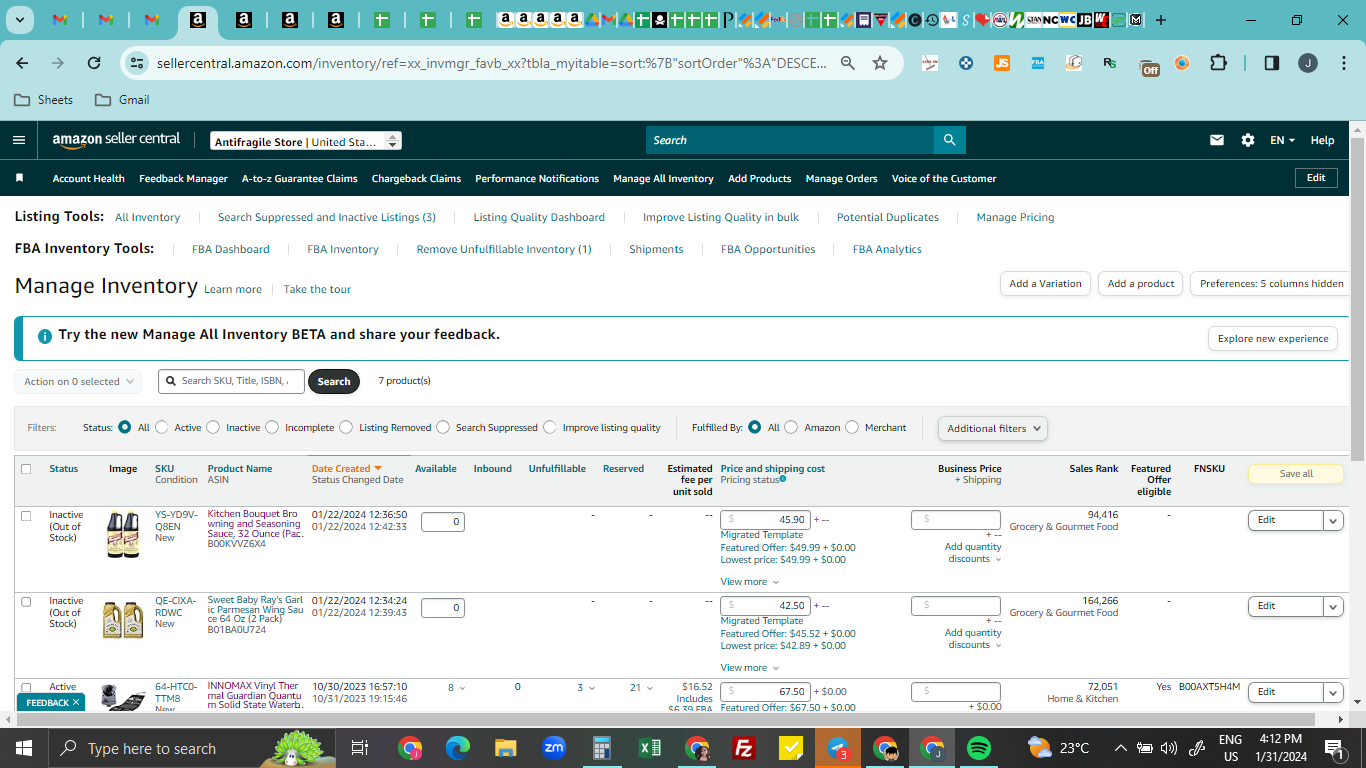Image resolution: width=1366 pixels, height=768 pixels.
Task: Select the Inactive status radio button
Action: [213, 427]
